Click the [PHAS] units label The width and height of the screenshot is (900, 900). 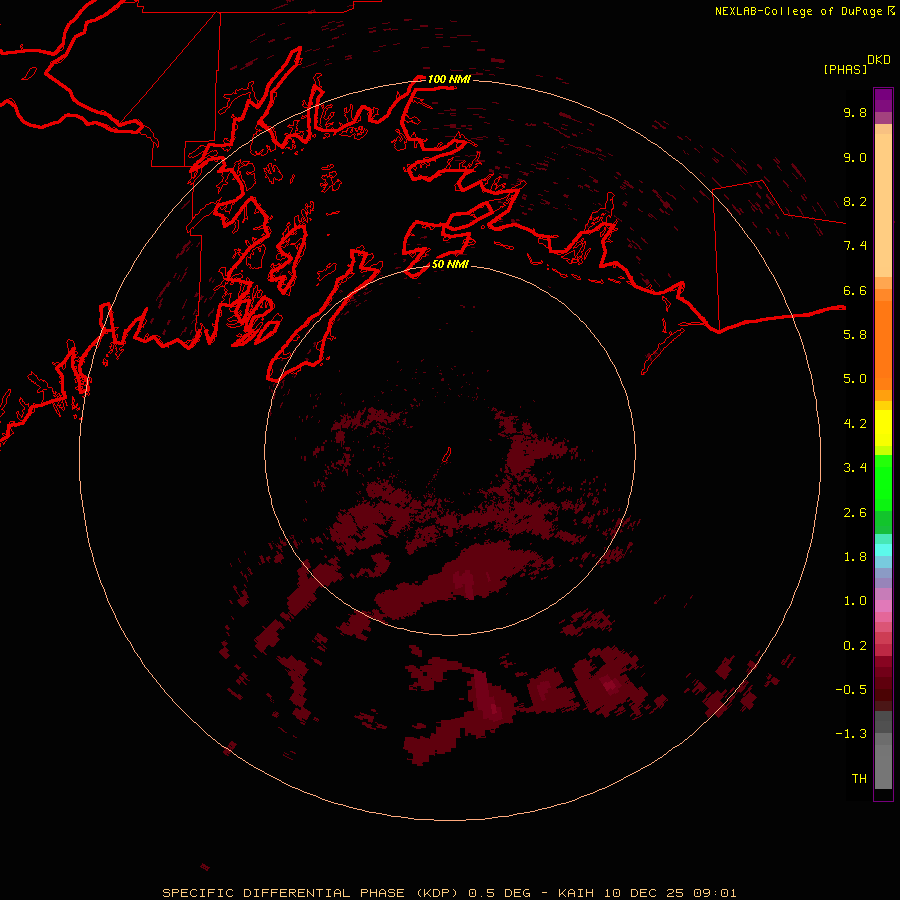(845, 70)
